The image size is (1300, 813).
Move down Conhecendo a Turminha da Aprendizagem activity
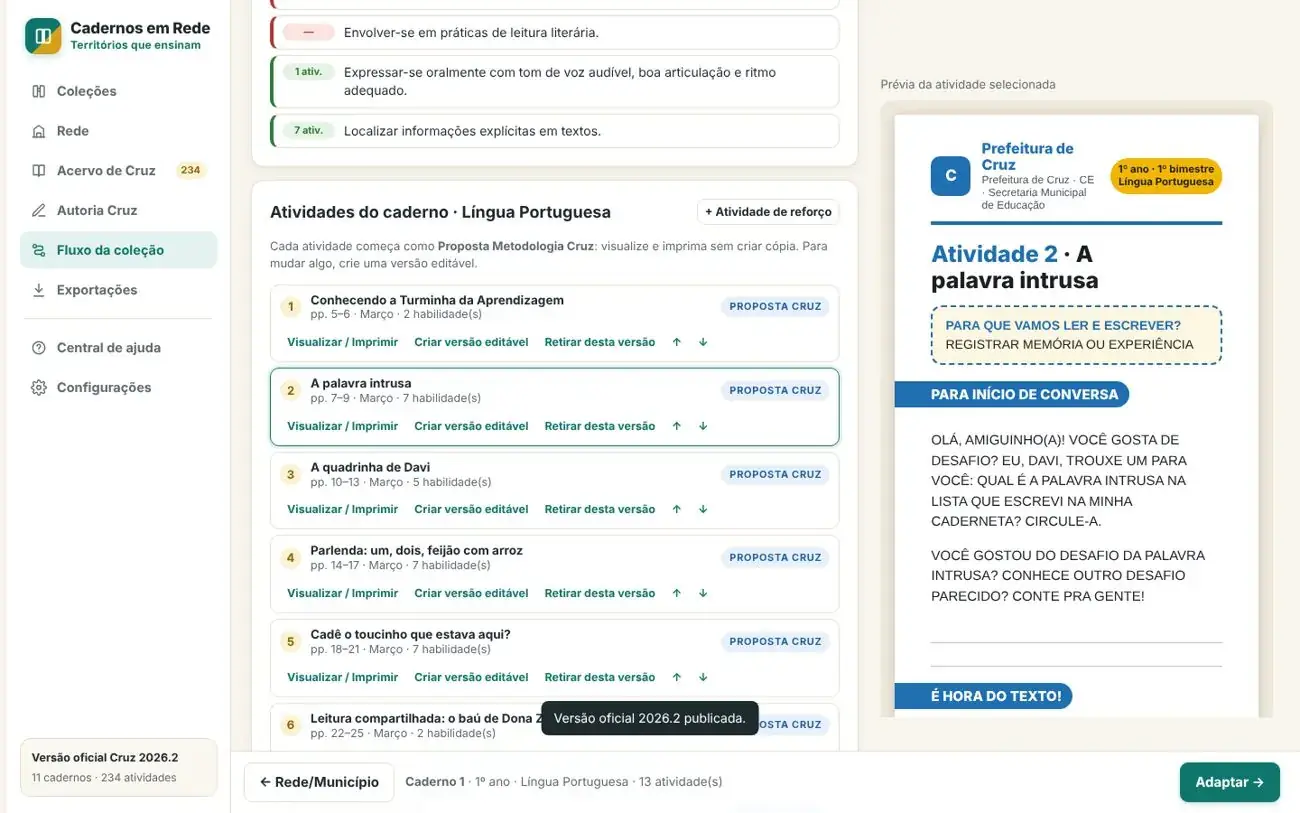(x=703, y=342)
